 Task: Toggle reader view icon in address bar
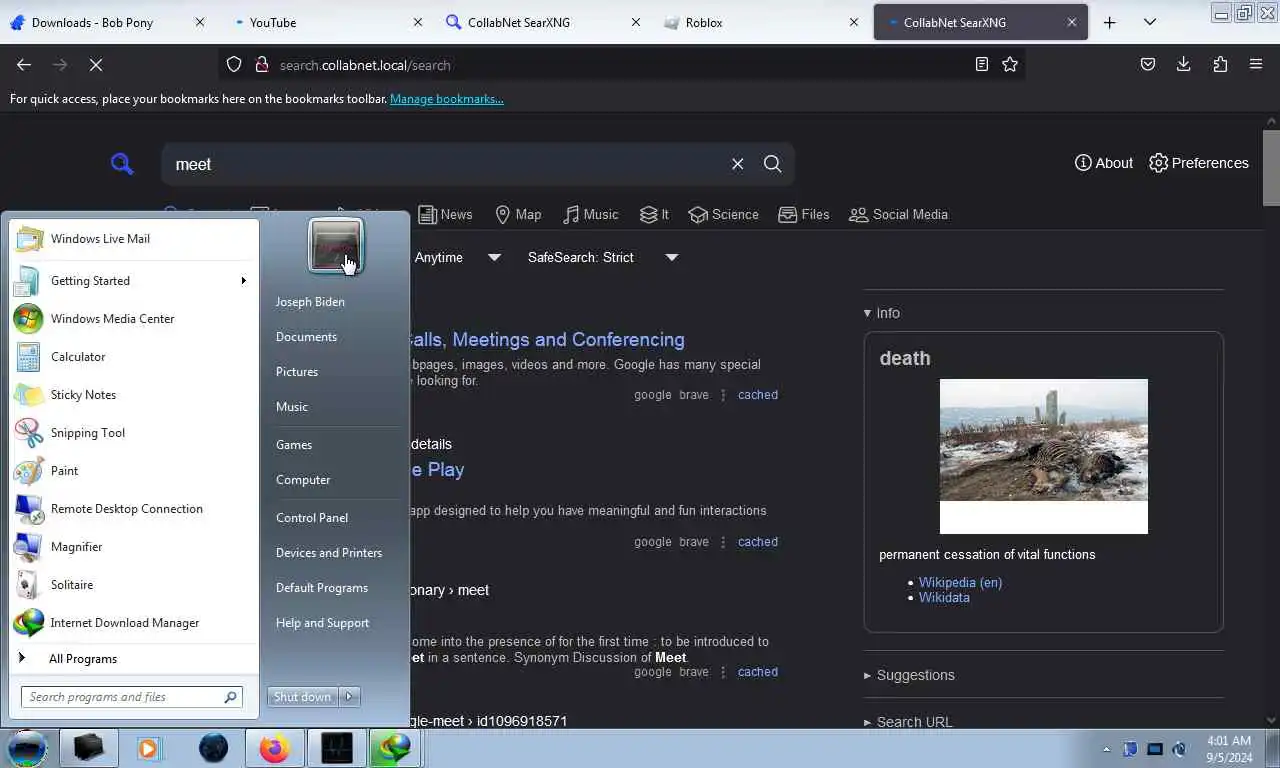pos(981,64)
